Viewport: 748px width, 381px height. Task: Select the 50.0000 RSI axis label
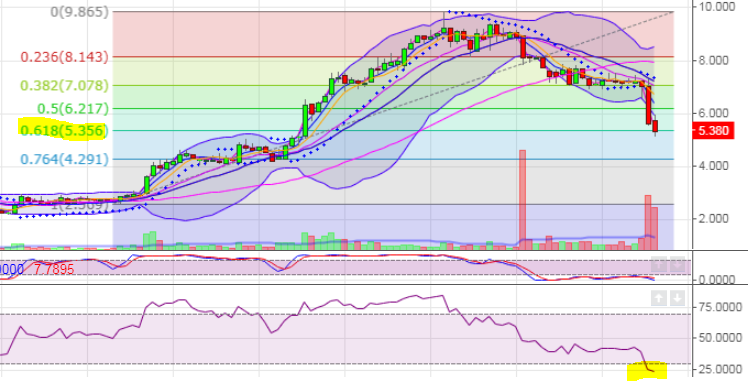pos(714,338)
